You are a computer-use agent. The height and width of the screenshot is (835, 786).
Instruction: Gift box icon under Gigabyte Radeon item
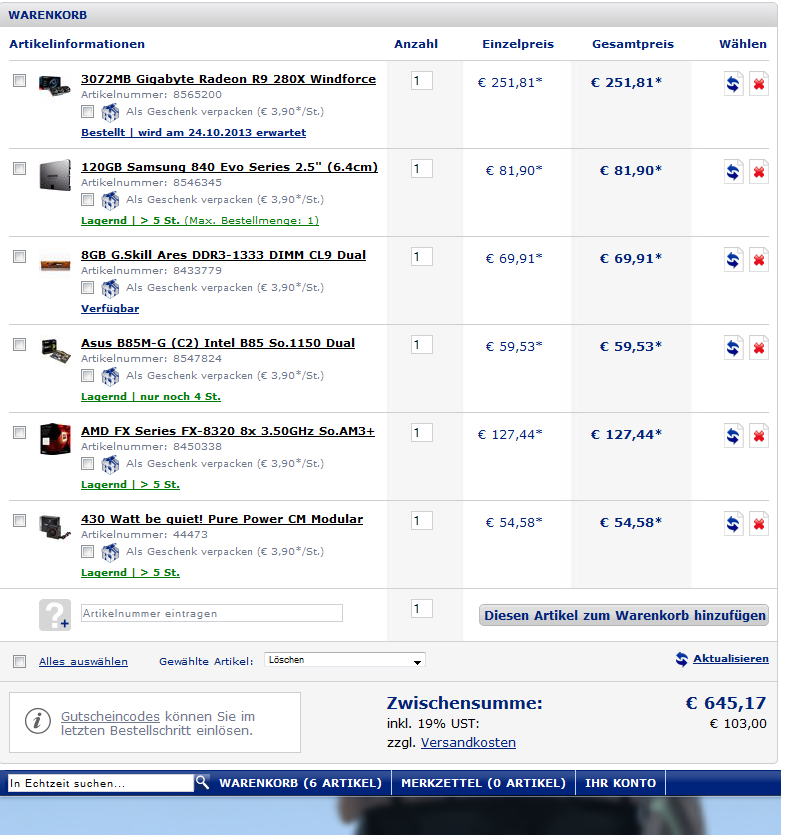click(110, 112)
